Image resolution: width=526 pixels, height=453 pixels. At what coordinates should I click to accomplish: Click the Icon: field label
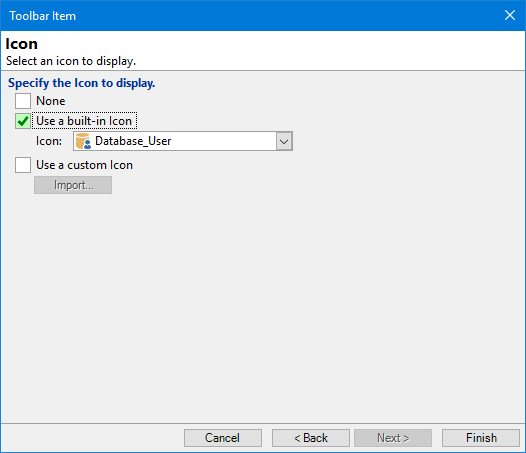[x=49, y=141]
